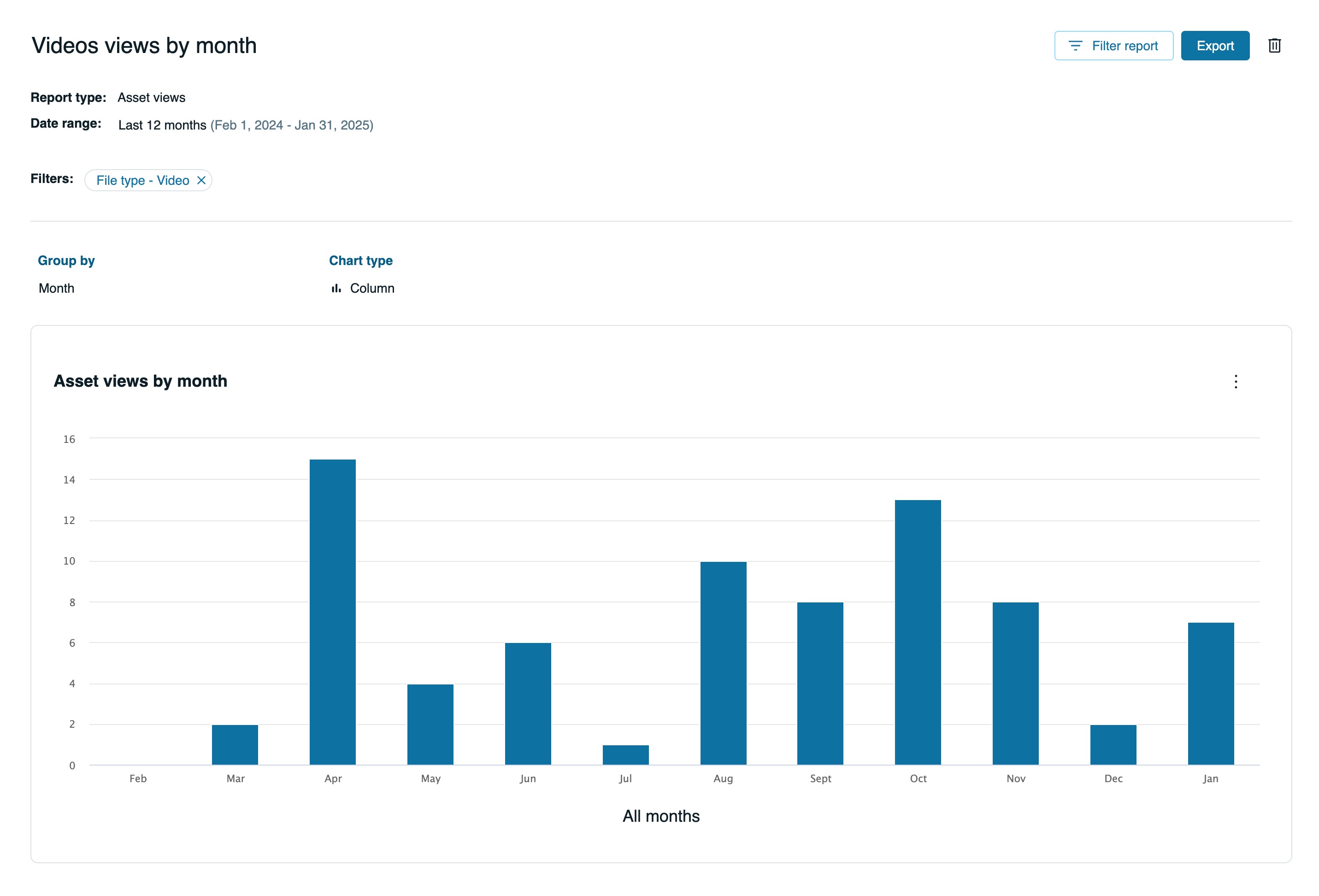Click the 'Chart type' label
This screenshot has height=896, width=1319.
[361, 260]
